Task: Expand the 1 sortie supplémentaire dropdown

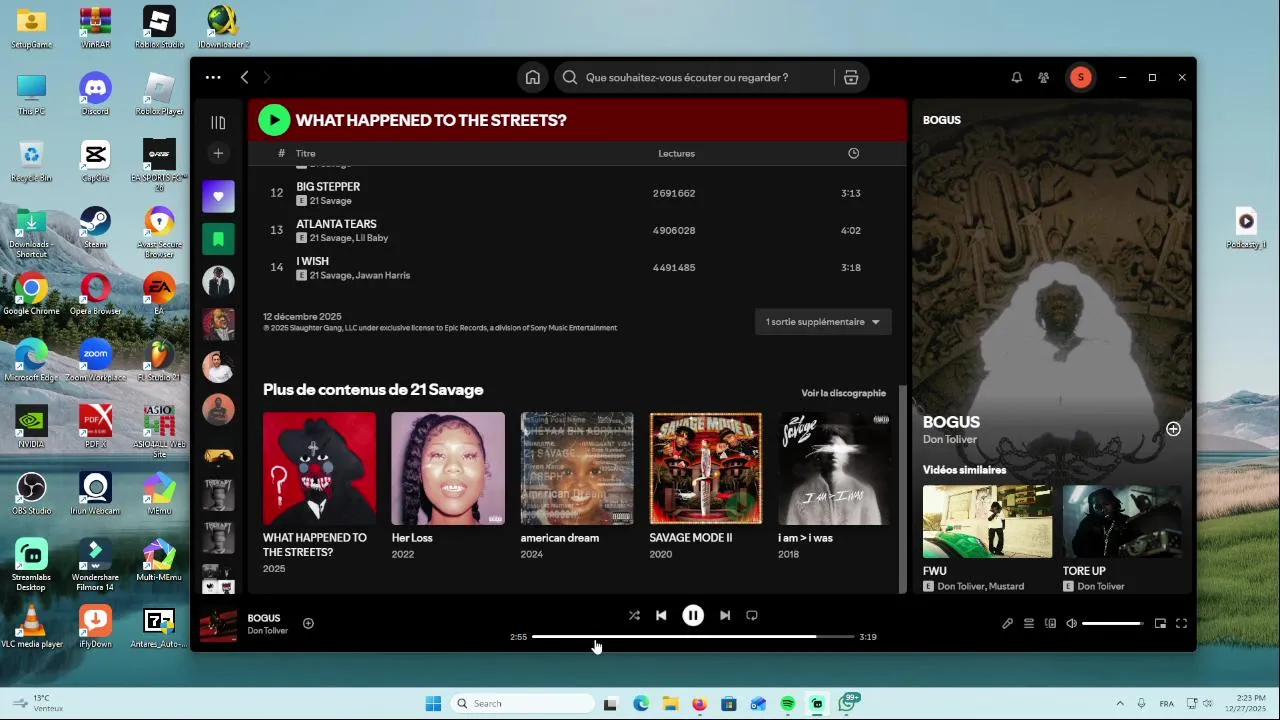Action: pyautogui.click(x=823, y=322)
